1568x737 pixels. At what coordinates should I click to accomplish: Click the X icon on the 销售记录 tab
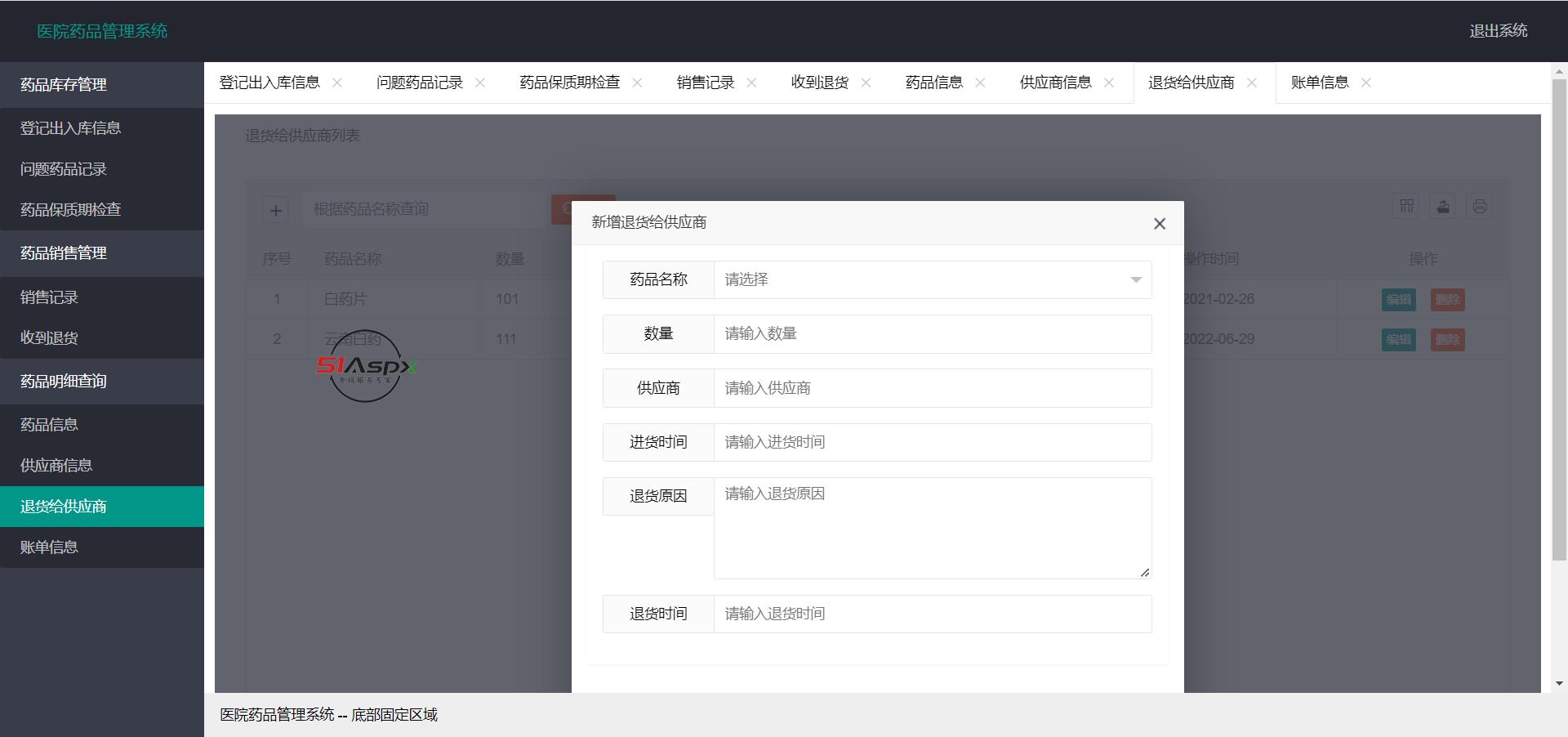click(751, 82)
